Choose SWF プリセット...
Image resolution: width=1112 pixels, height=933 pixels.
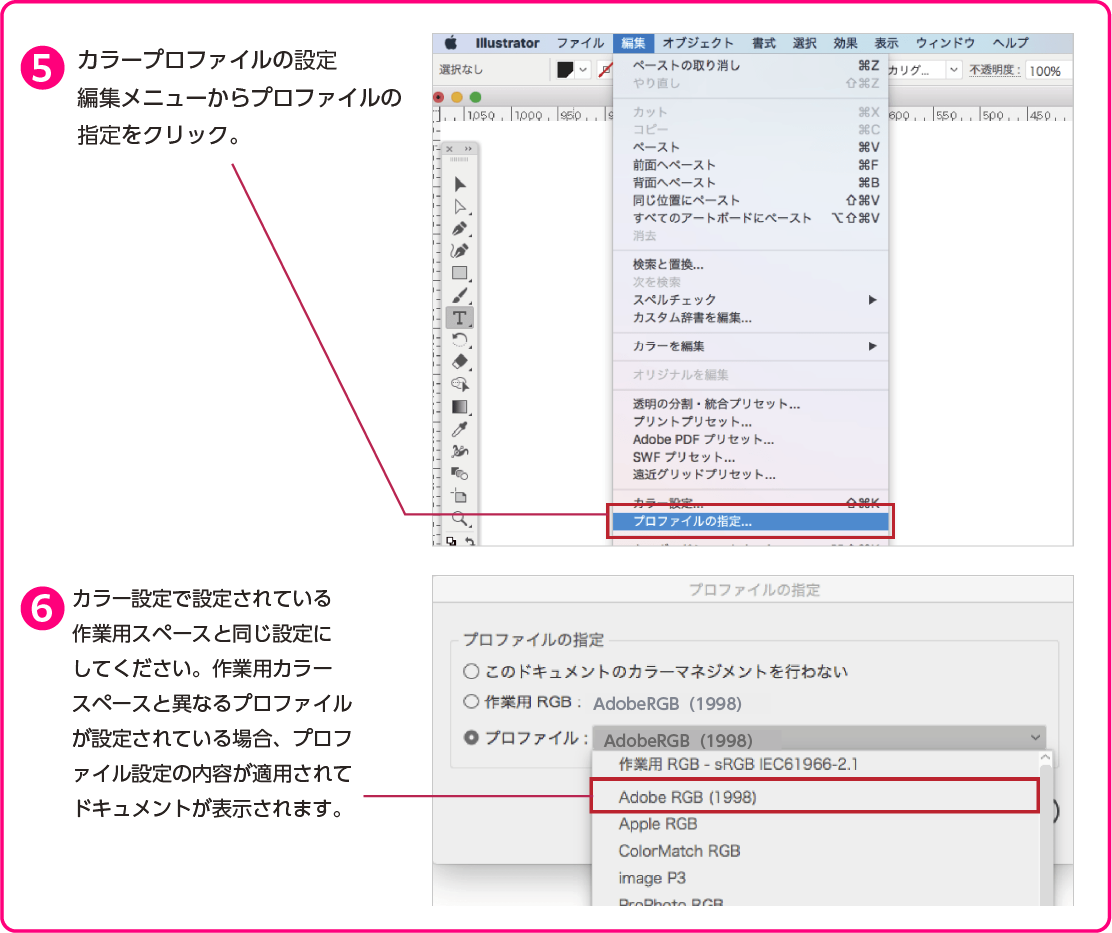point(750,457)
